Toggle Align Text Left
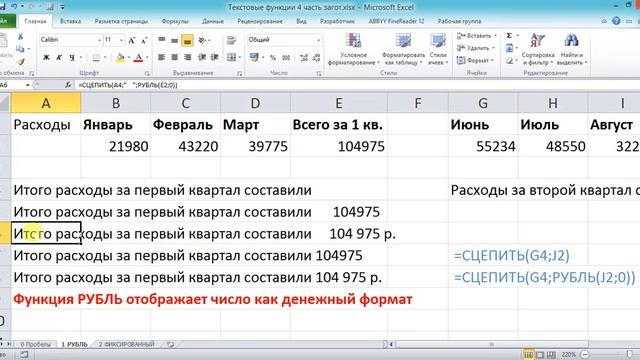This screenshot has height=360, width=640. 162,57
